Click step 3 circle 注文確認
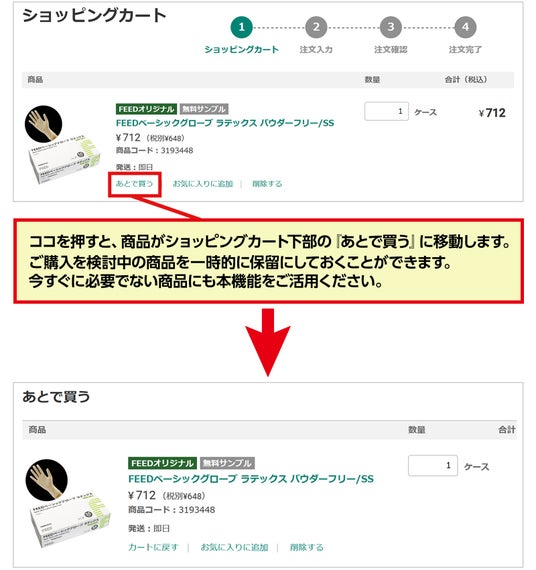 pos(391,27)
